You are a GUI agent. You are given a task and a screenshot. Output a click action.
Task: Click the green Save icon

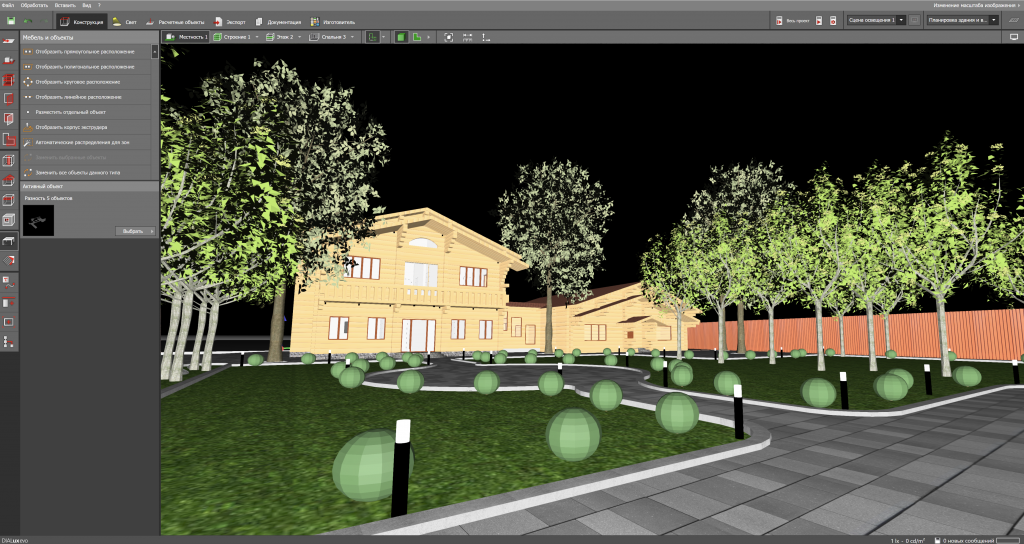tap(10, 20)
